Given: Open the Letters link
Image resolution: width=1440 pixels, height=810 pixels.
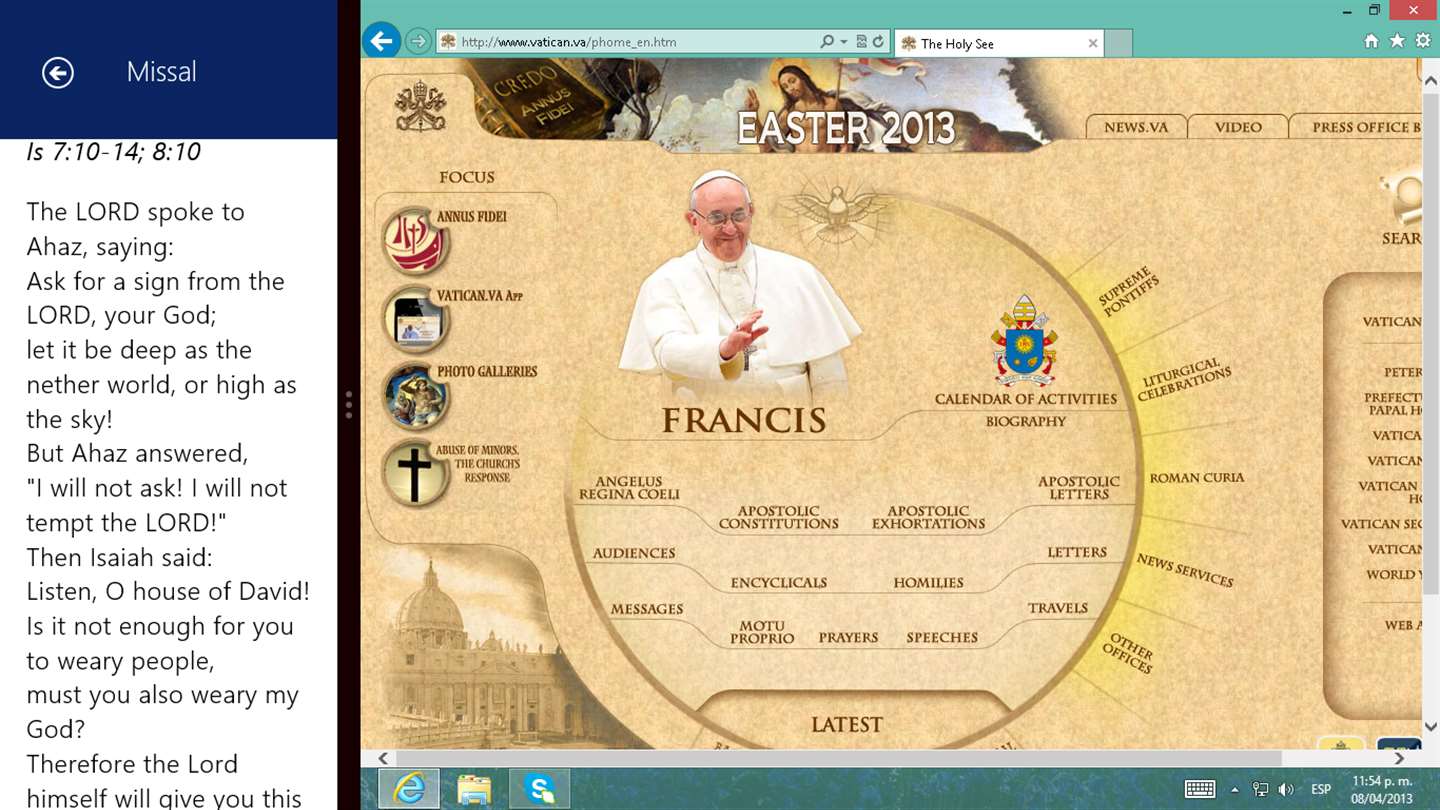Looking at the screenshot, I should [x=1077, y=552].
